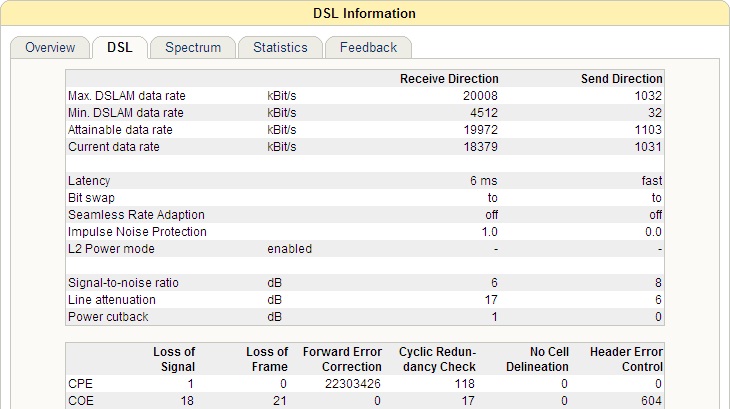This screenshot has width=730, height=409.
Task: Click the Seamless Rate Adaption label
Action: tap(136, 215)
